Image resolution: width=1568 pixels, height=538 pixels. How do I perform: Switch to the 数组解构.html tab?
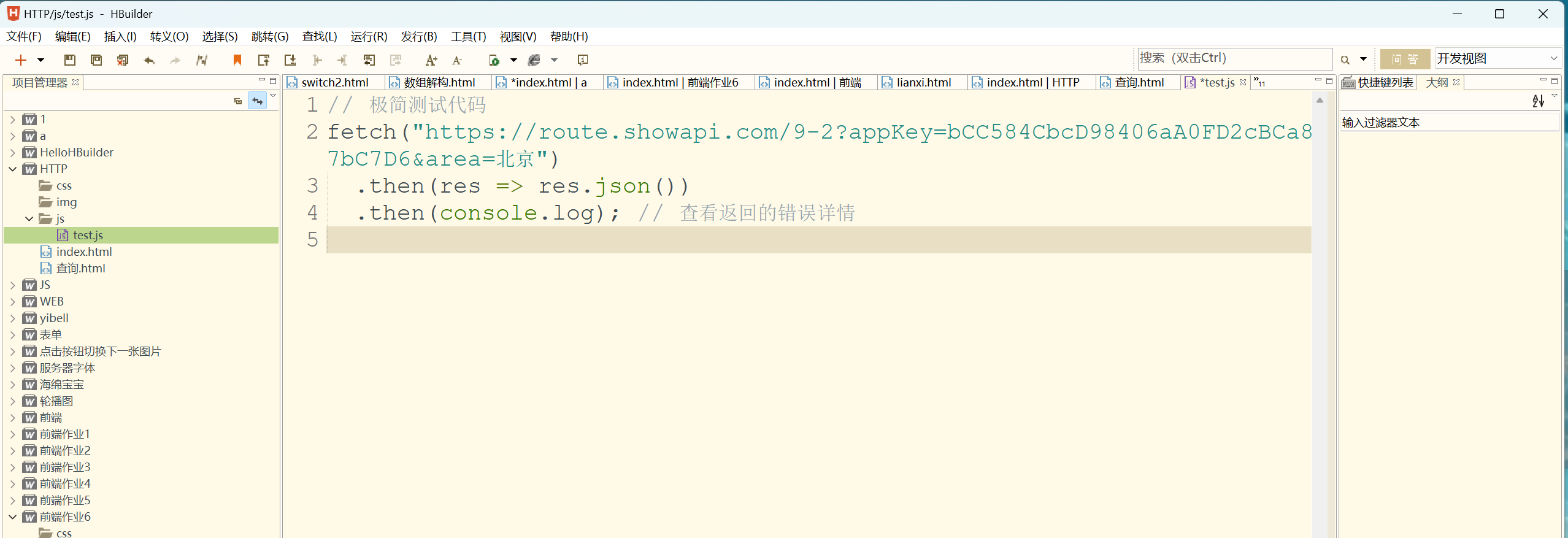pyautogui.click(x=439, y=82)
